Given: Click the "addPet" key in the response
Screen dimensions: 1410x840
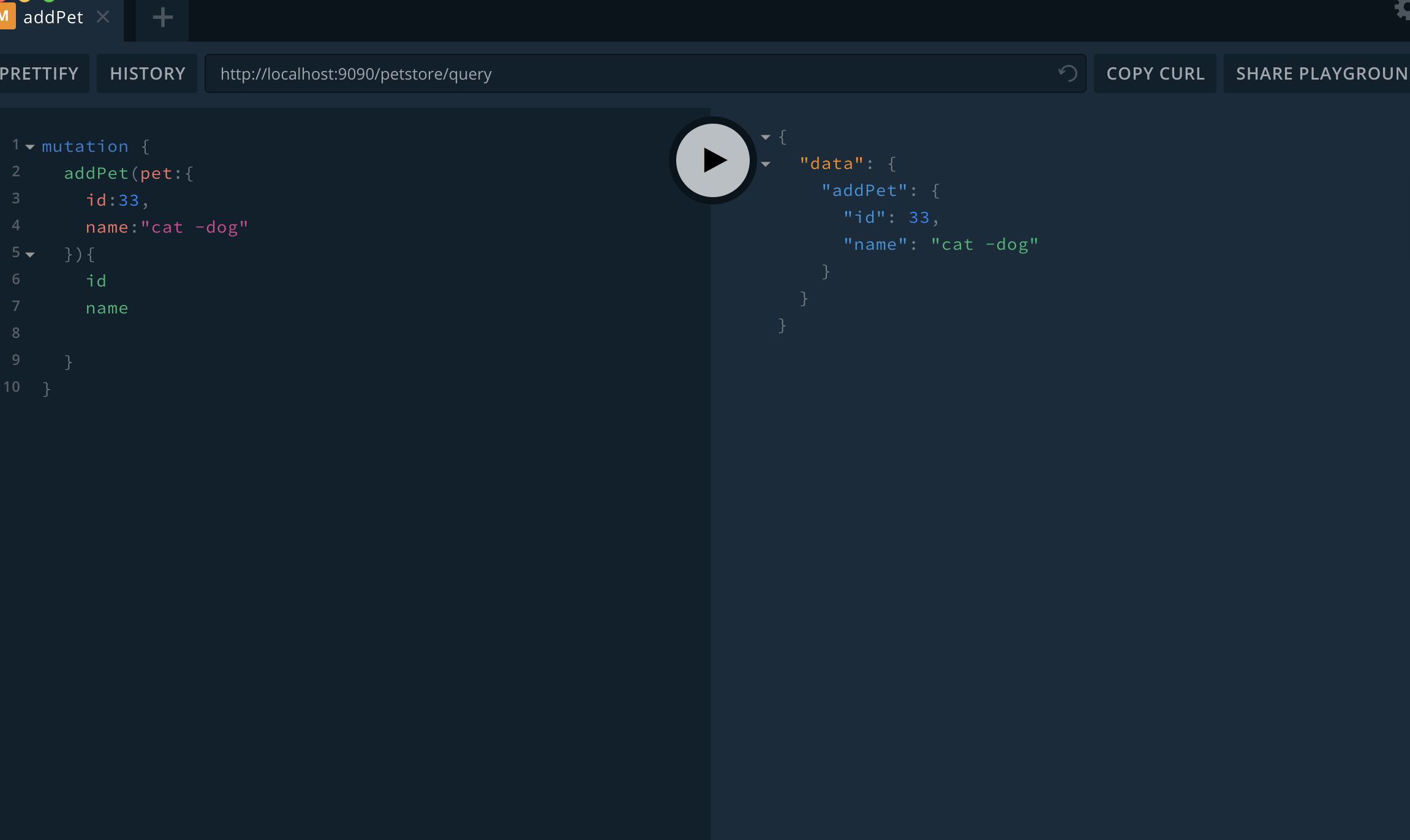Looking at the screenshot, I should 864,190.
